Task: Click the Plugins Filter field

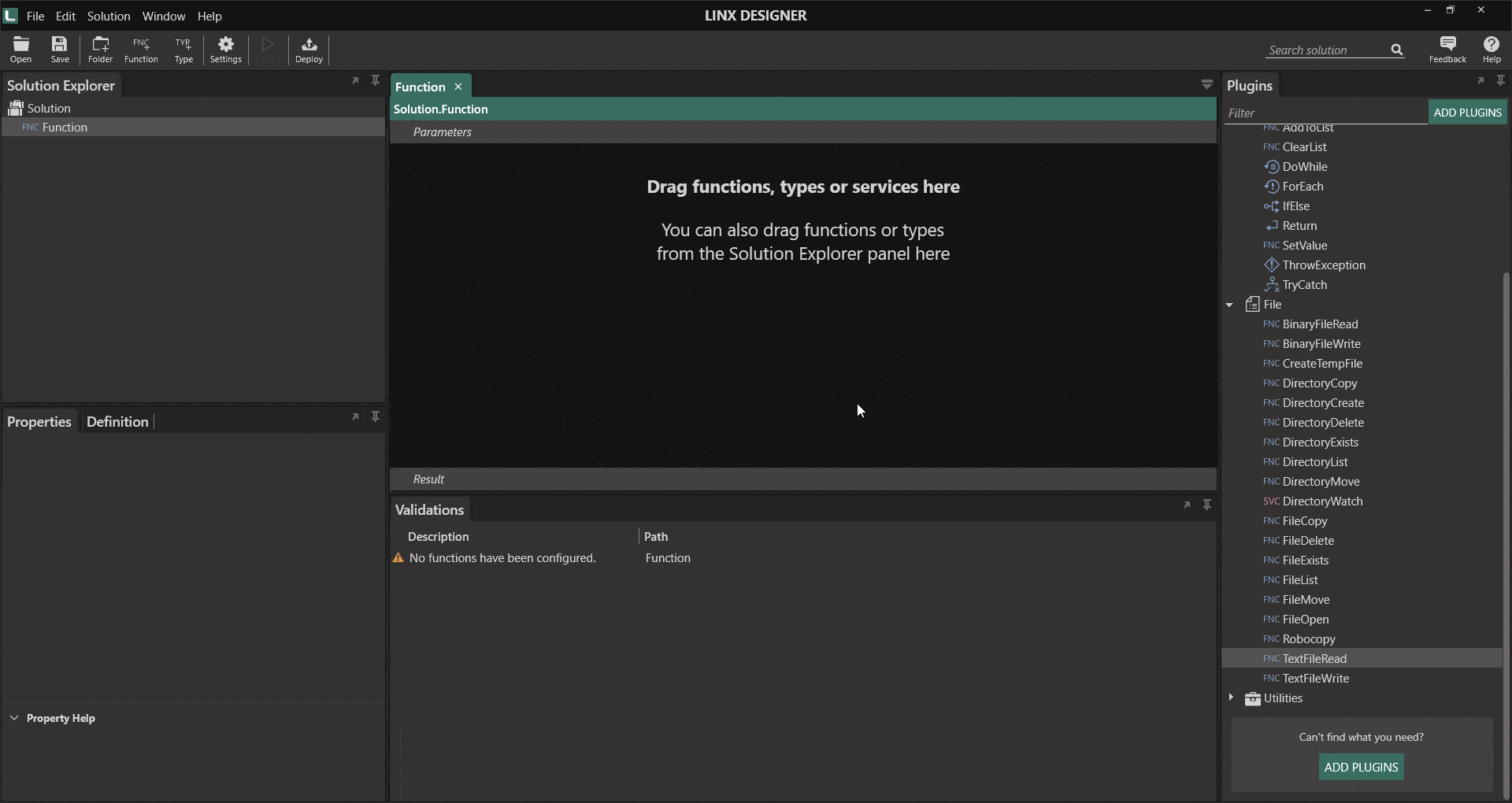Action: click(1325, 113)
